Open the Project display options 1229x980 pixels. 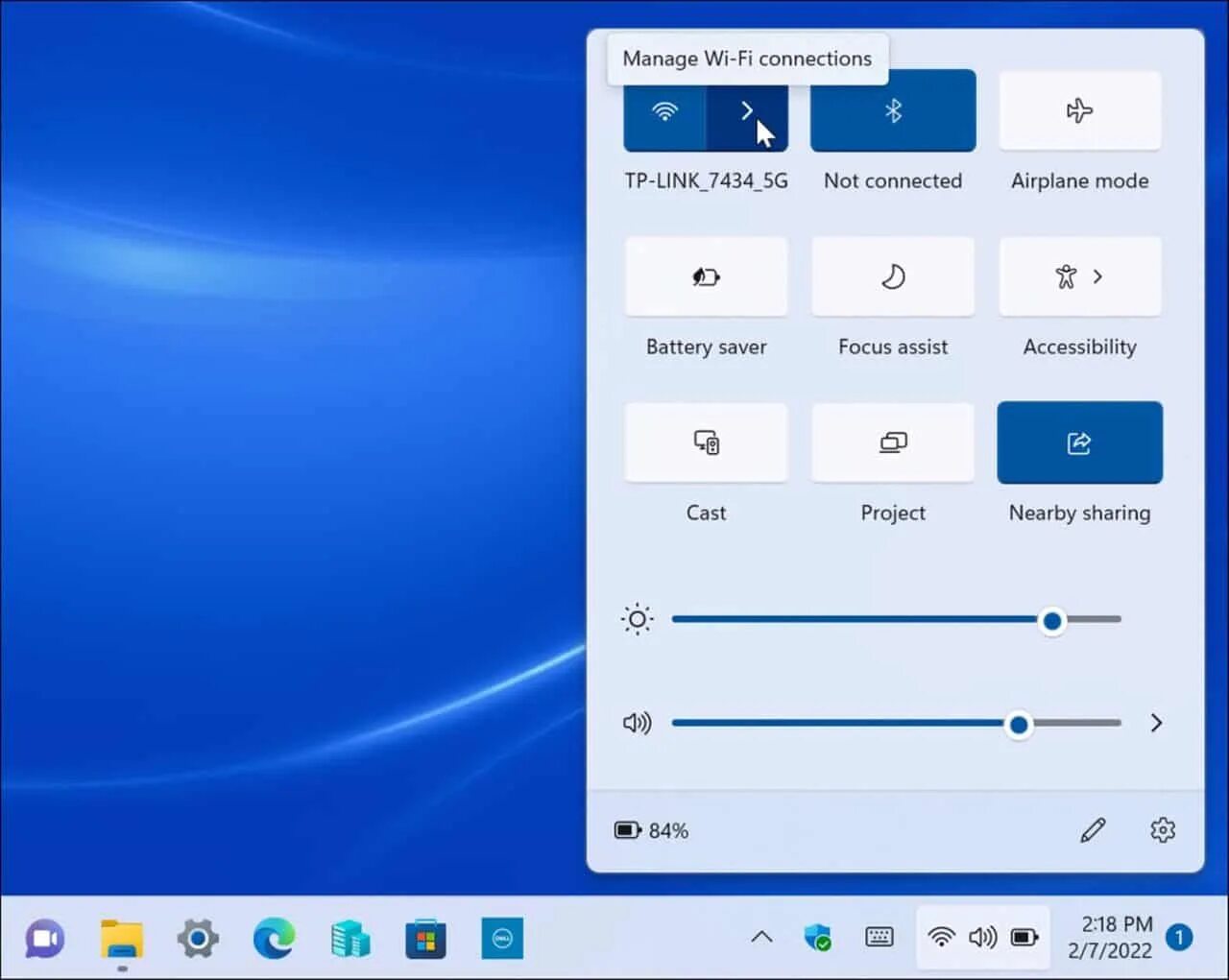pos(893,442)
